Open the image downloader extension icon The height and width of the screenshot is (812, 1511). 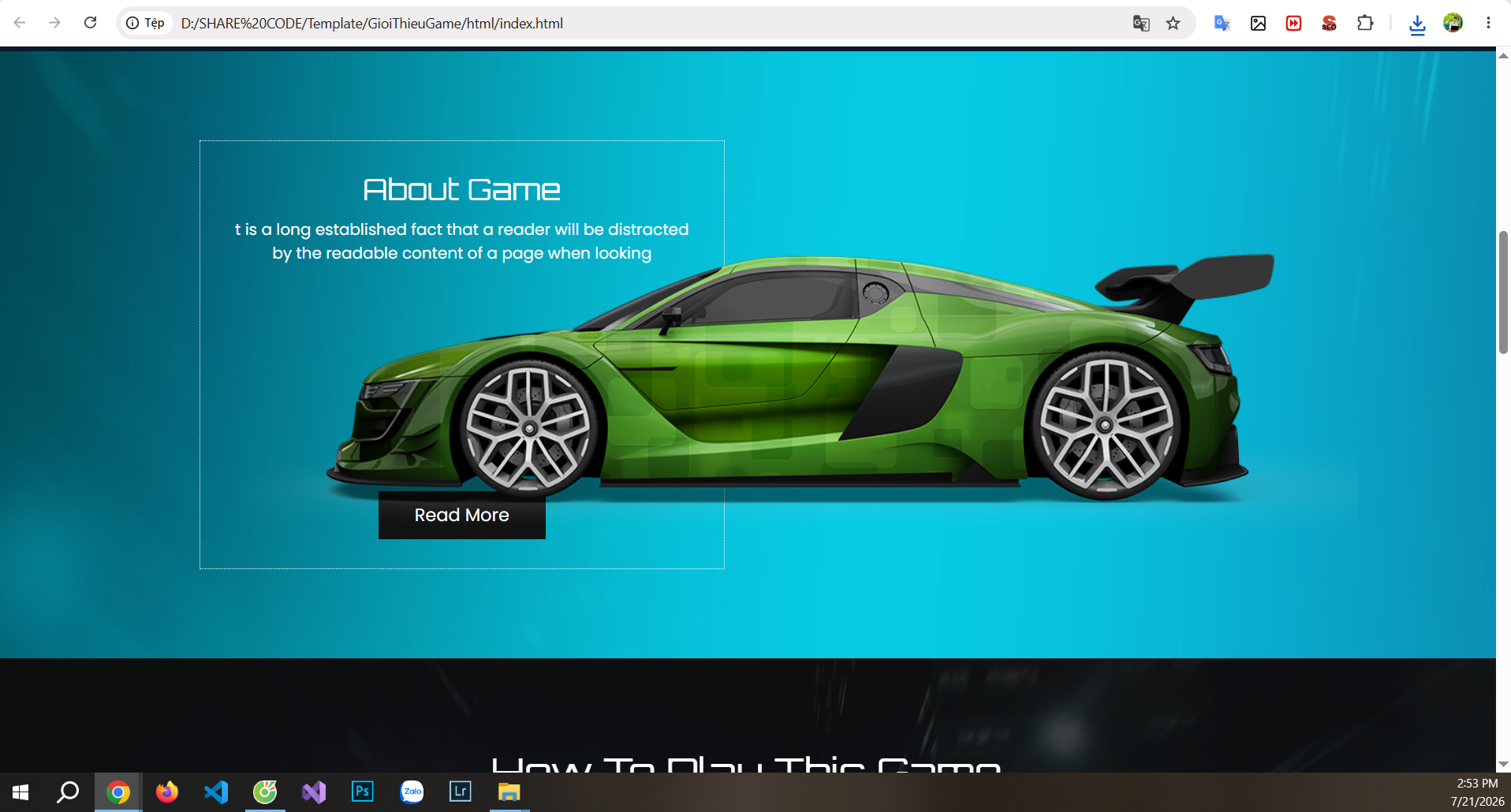tap(1259, 23)
